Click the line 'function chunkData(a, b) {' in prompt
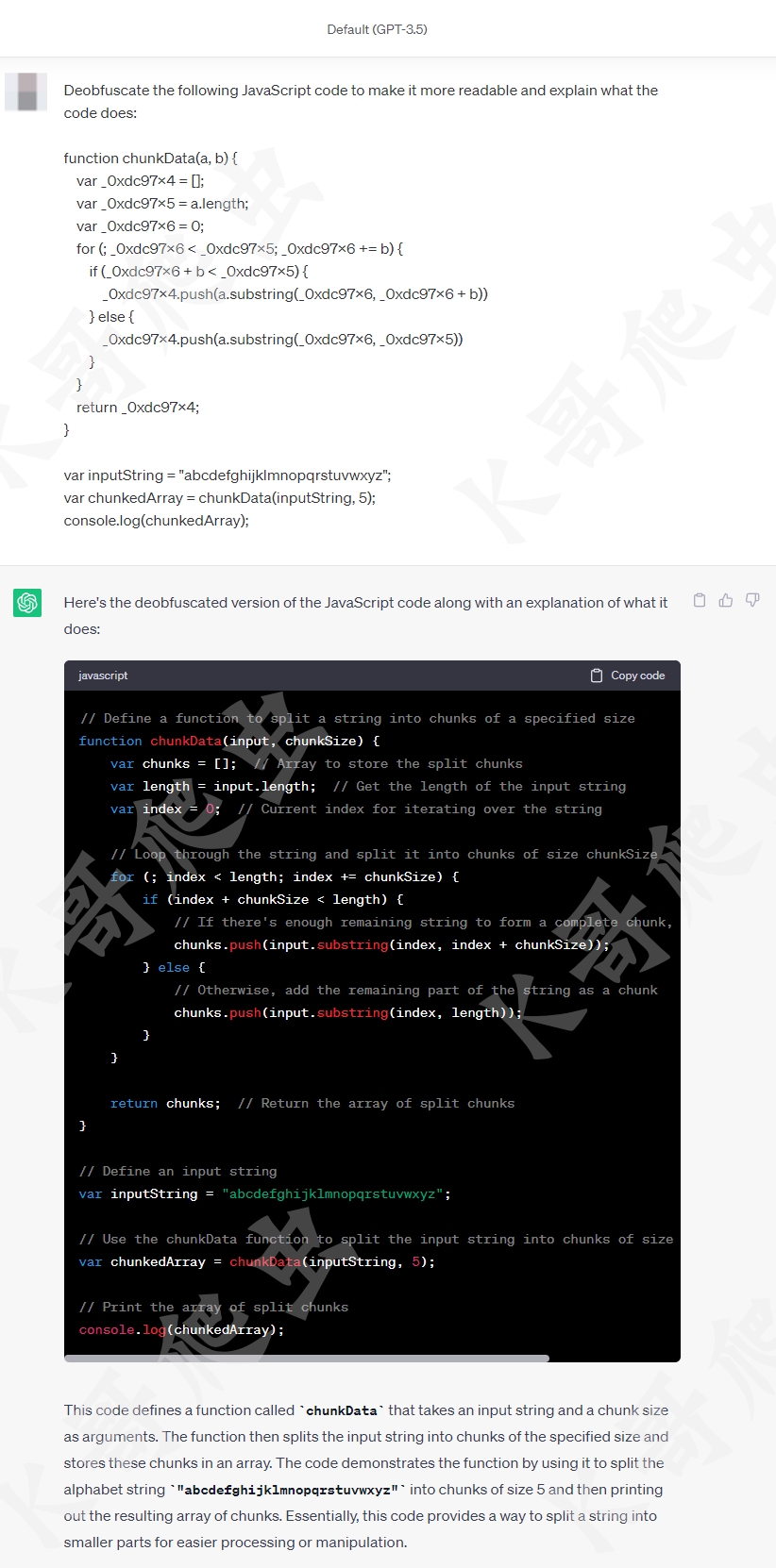This screenshot has height=1568, width=776. (151, 158)
